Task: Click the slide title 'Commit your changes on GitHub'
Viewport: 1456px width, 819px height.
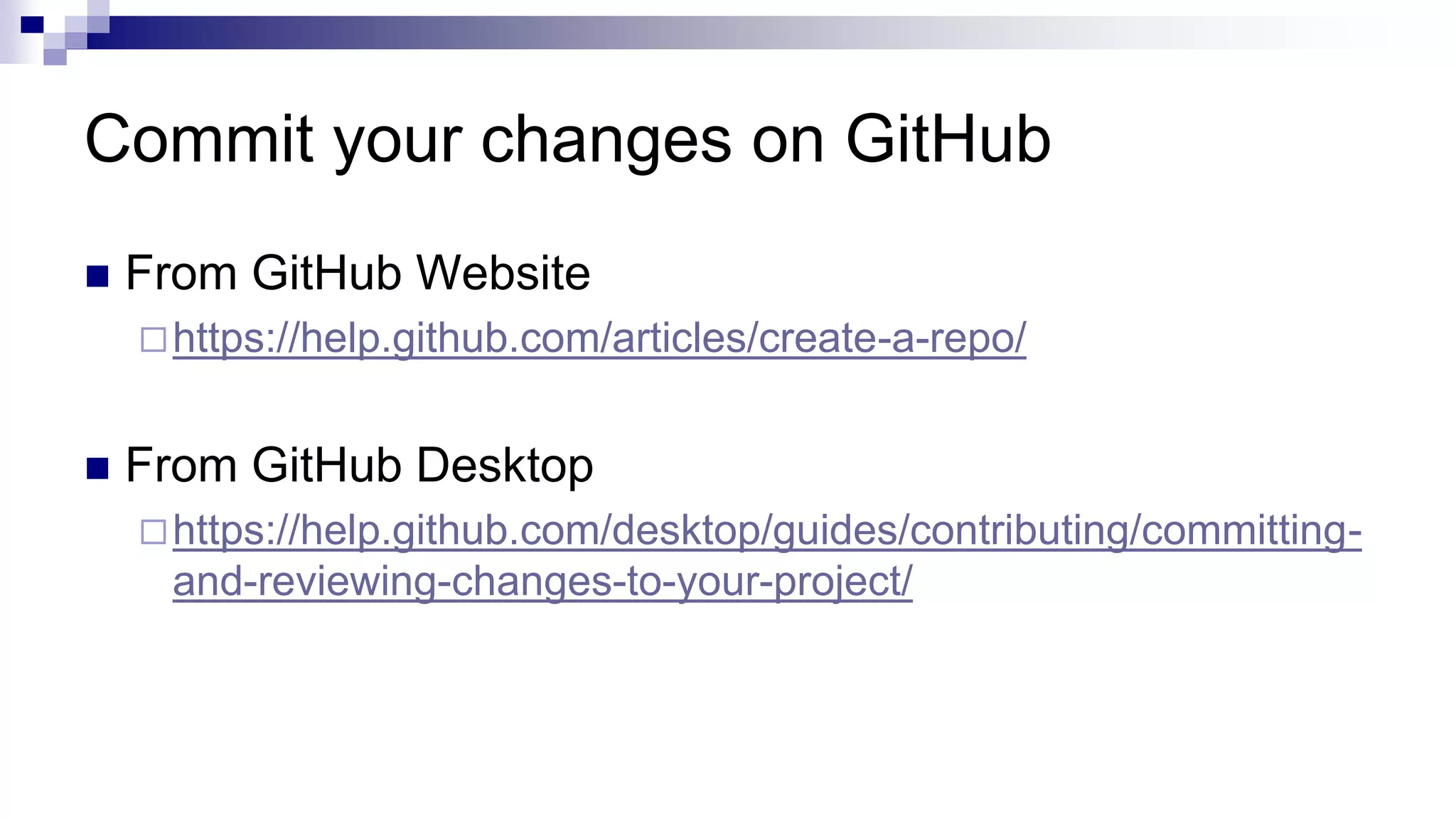Action: click(x=567, y=139)
